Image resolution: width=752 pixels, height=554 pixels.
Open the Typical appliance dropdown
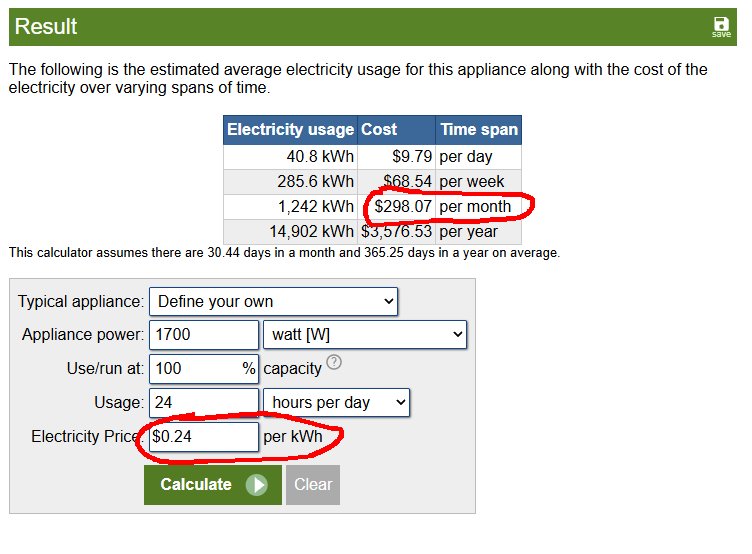tap(273, 301)
